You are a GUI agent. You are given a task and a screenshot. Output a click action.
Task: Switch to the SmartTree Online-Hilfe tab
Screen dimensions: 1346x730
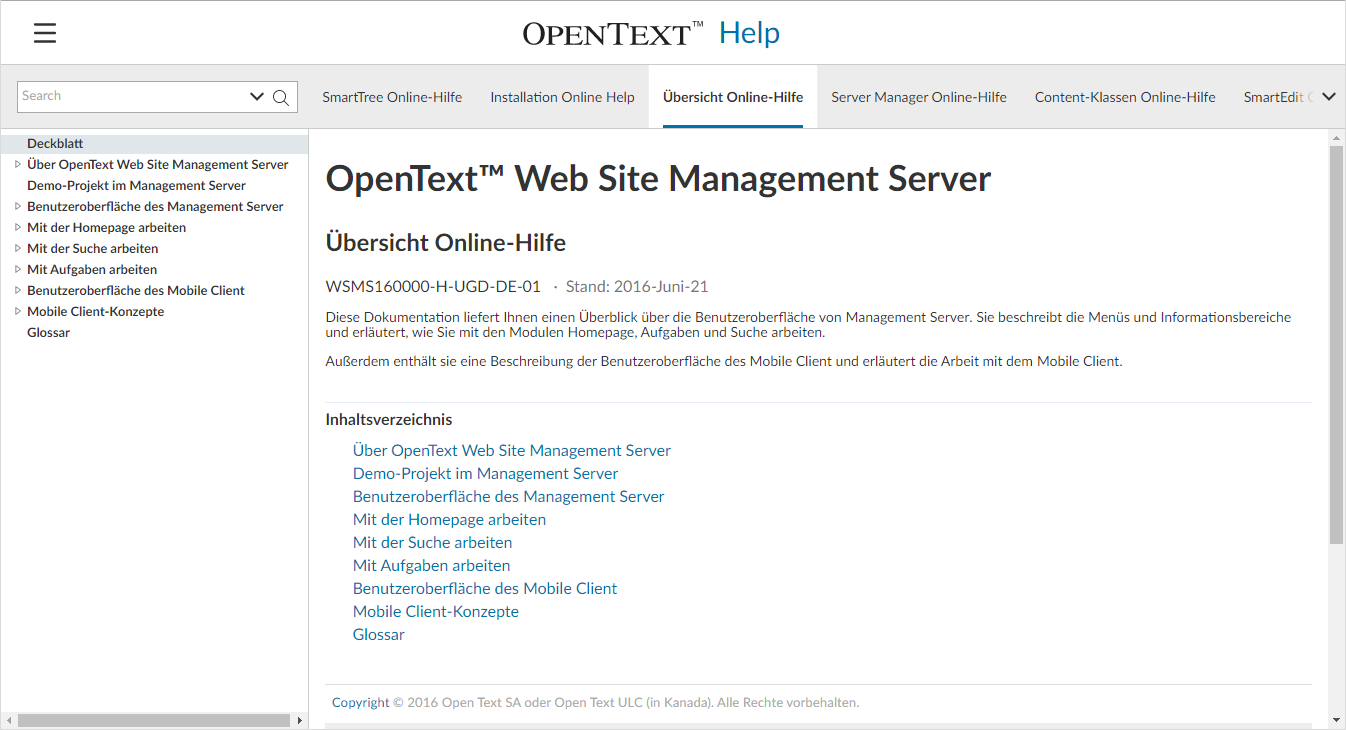(392, 97)
